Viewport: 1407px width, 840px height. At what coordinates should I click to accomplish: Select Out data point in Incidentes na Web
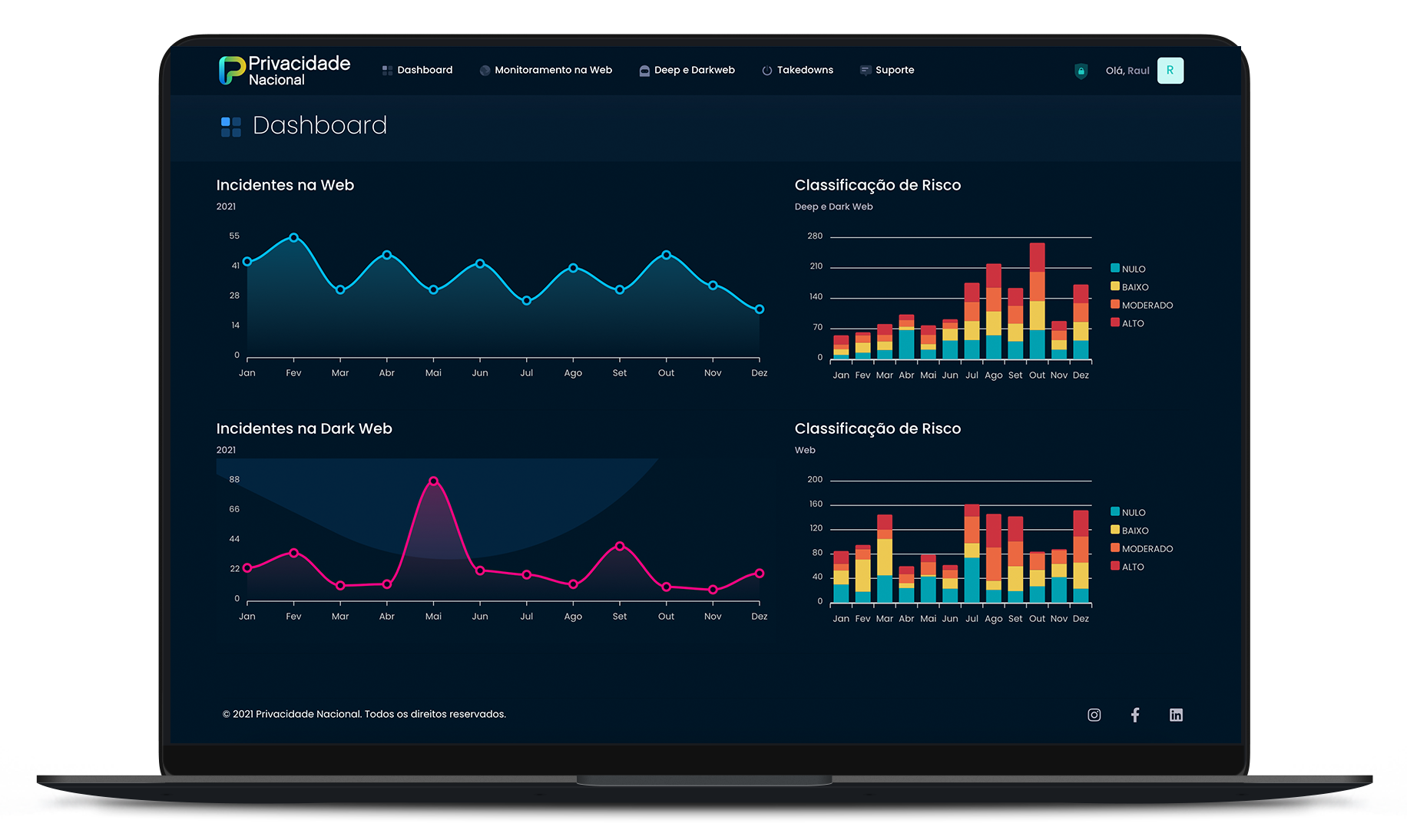coord(666,255)
